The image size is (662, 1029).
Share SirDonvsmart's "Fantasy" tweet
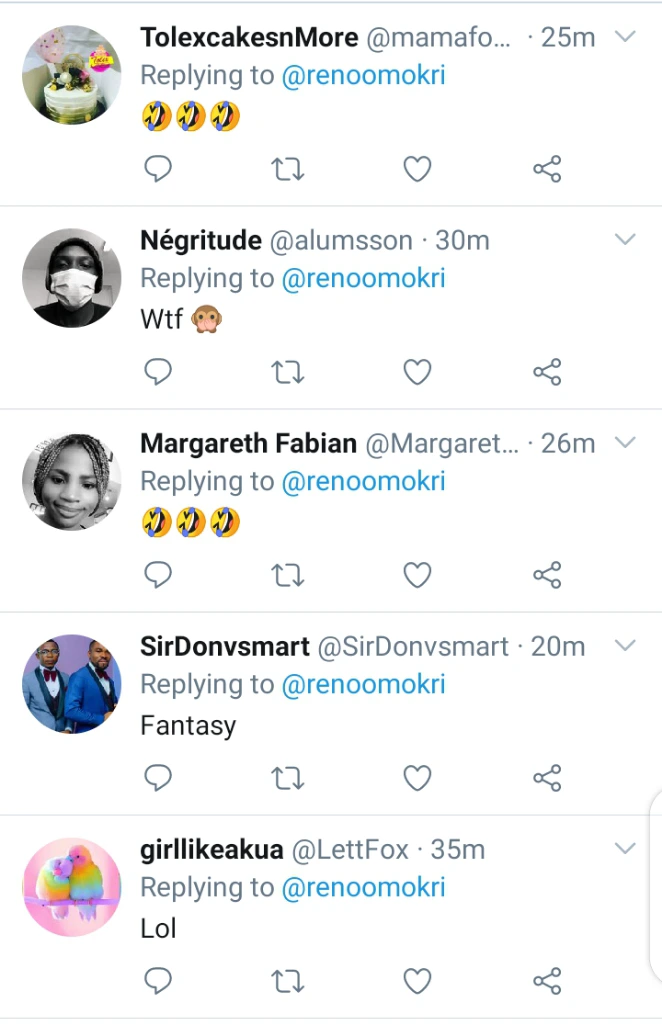(547, 778)
